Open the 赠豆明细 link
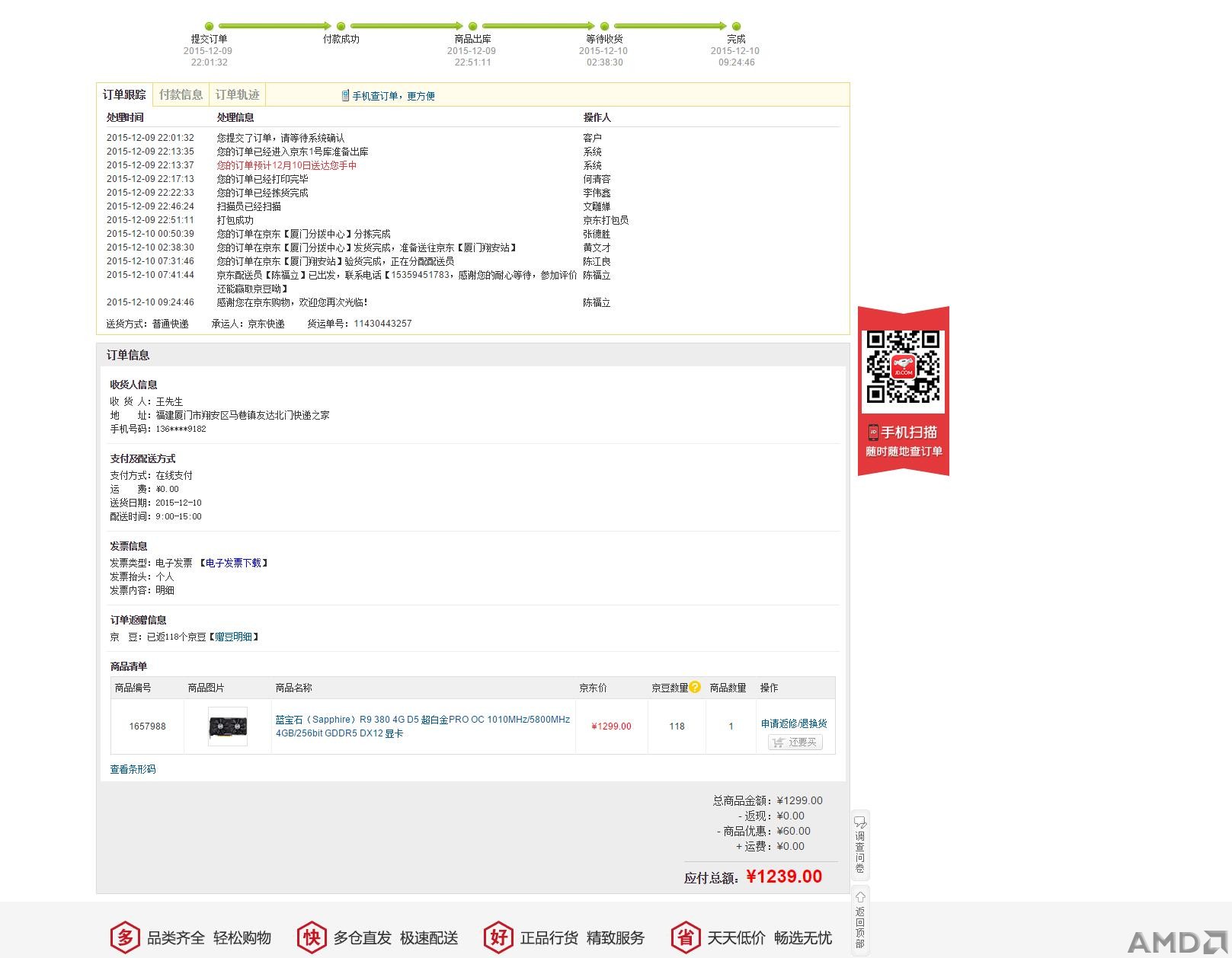This screenshot has width=1232, height=958. click(233, 637)
